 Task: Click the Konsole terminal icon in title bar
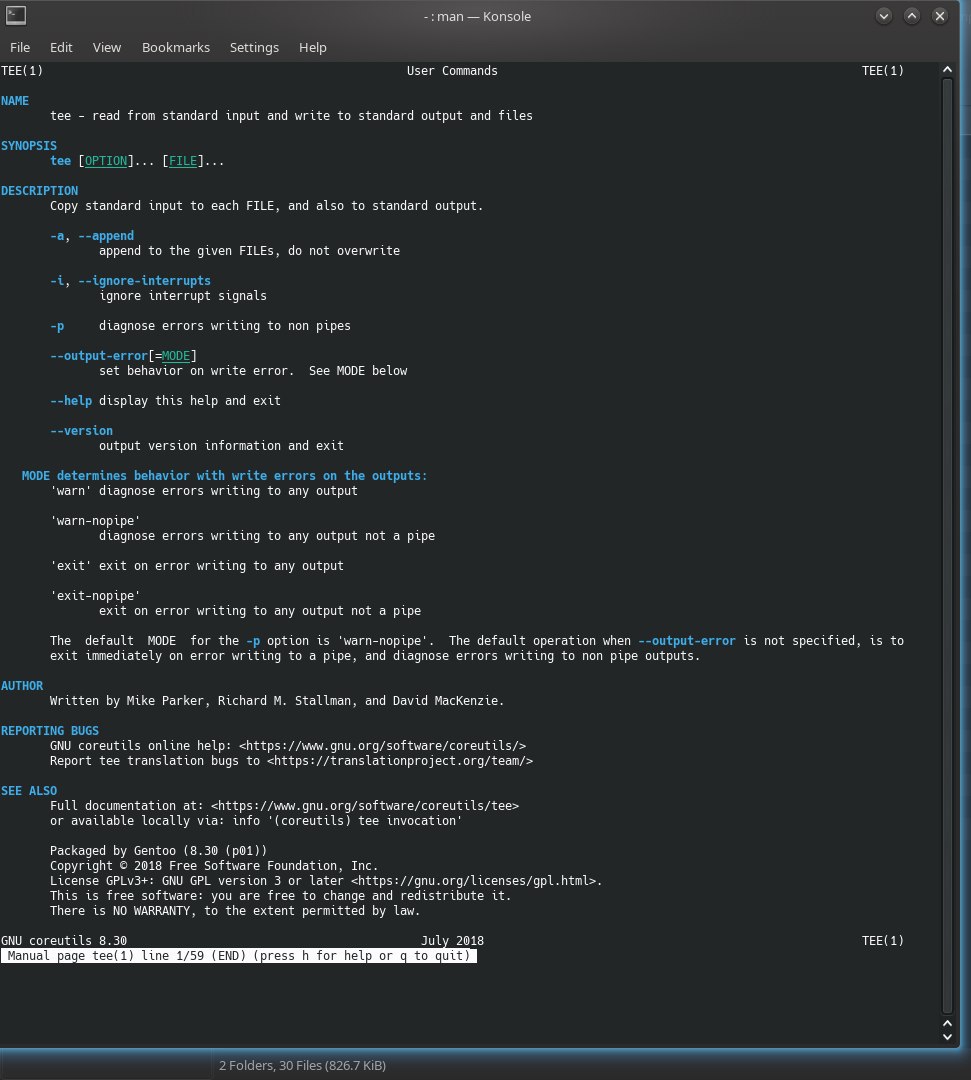[16, 16]
